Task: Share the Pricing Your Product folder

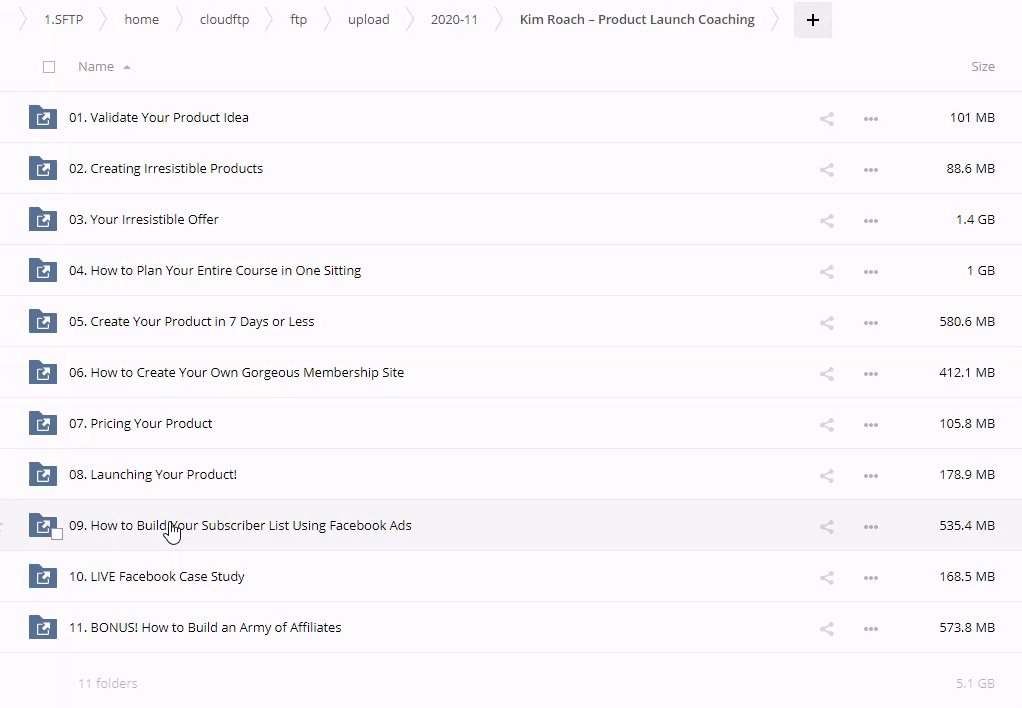Action: (826, 424)
